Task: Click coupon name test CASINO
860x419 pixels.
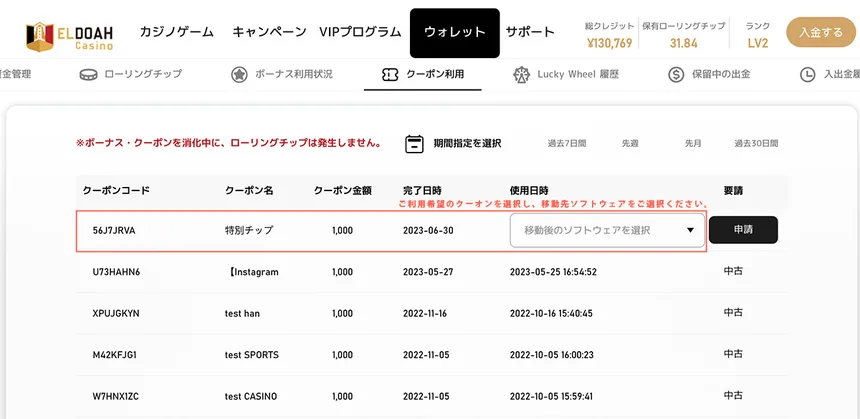Action: click(x=251, y=397)
